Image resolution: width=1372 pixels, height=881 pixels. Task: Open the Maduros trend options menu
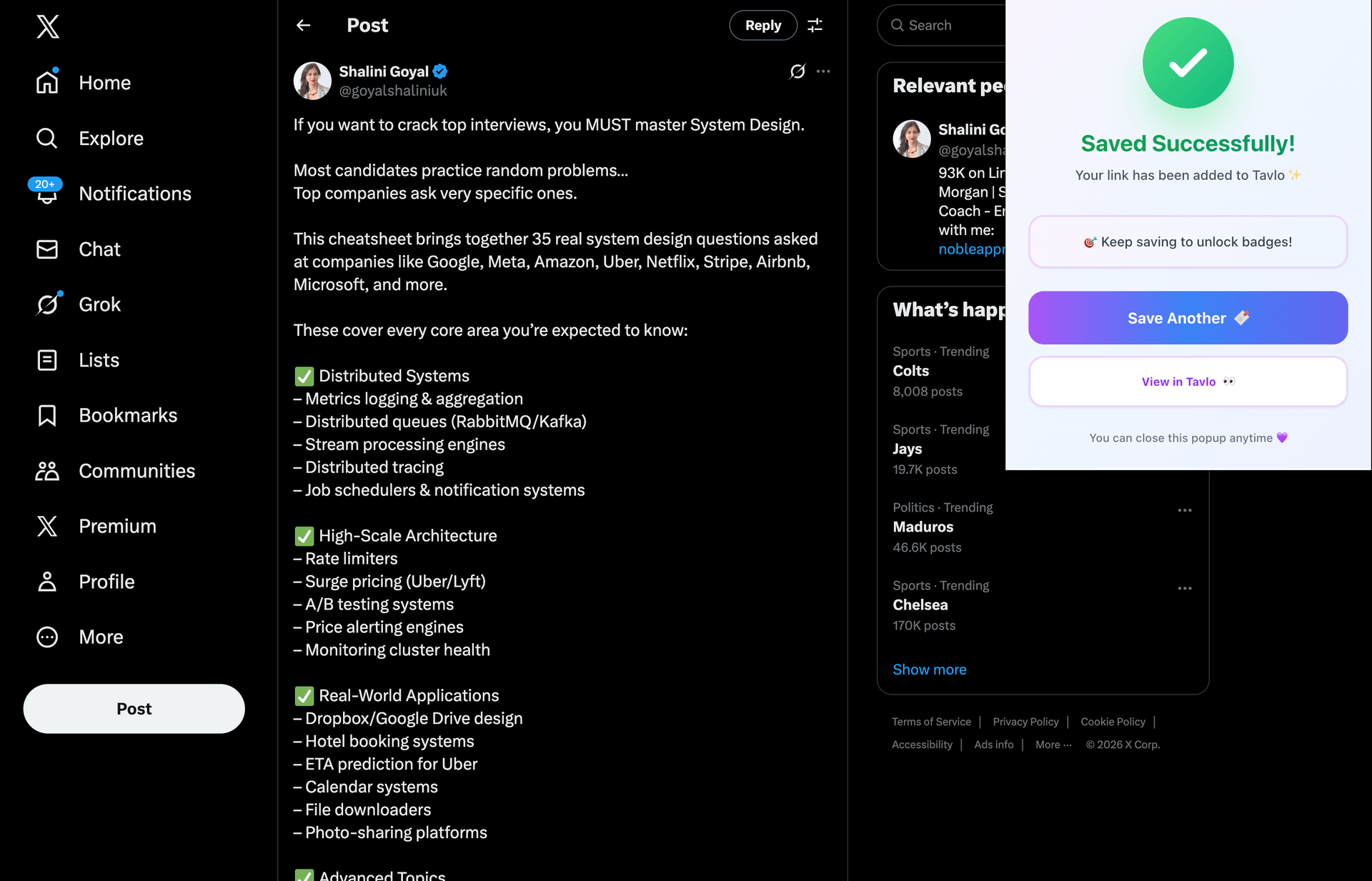1184,509
